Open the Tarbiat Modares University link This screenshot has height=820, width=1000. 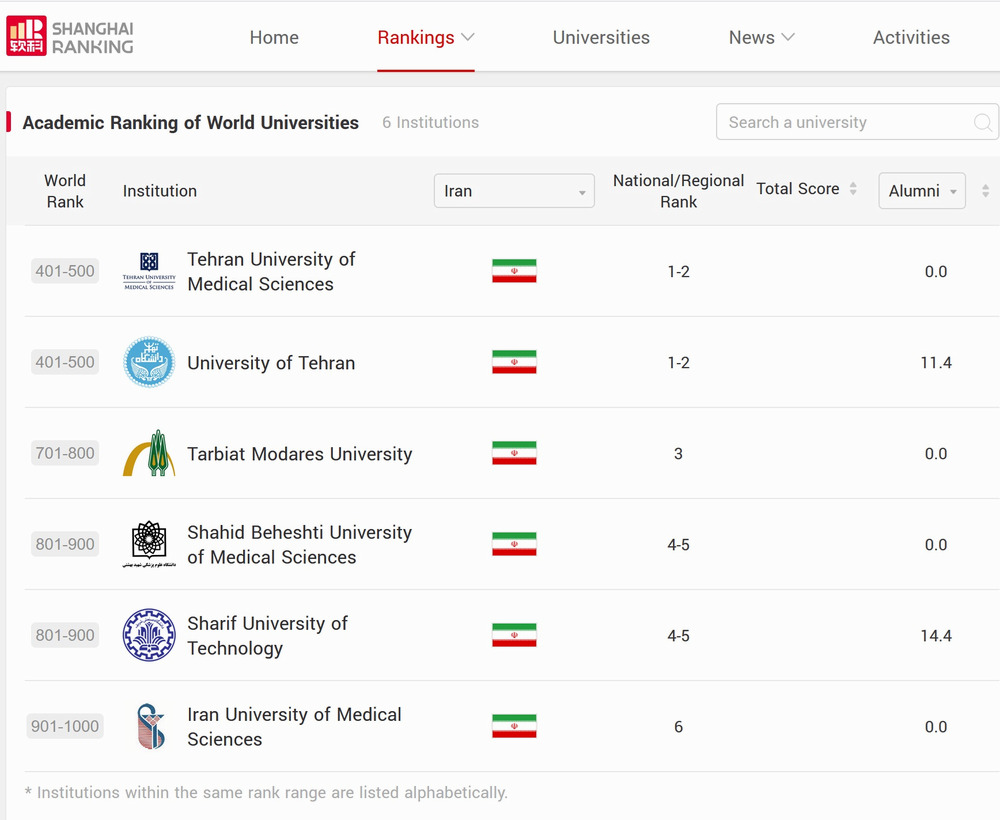(x=299, y=454)
